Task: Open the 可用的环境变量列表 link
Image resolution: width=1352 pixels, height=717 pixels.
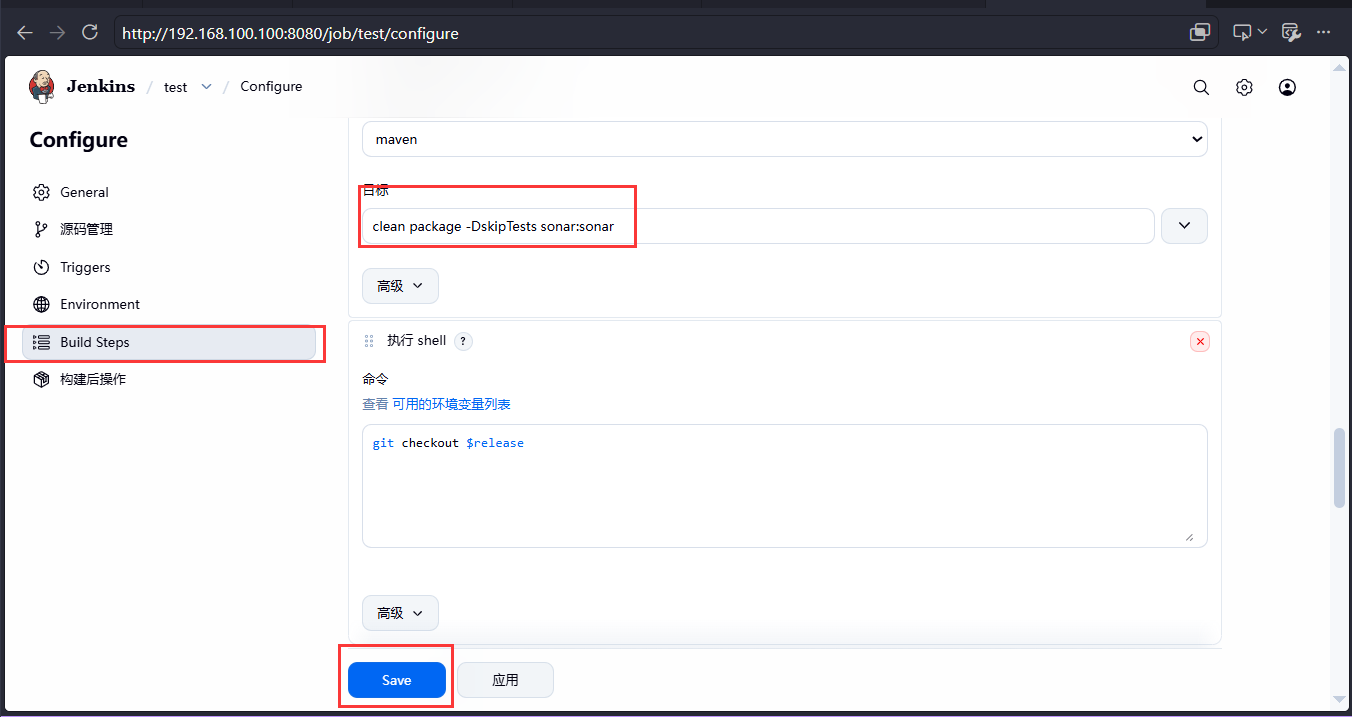Action: coord(451,404)
